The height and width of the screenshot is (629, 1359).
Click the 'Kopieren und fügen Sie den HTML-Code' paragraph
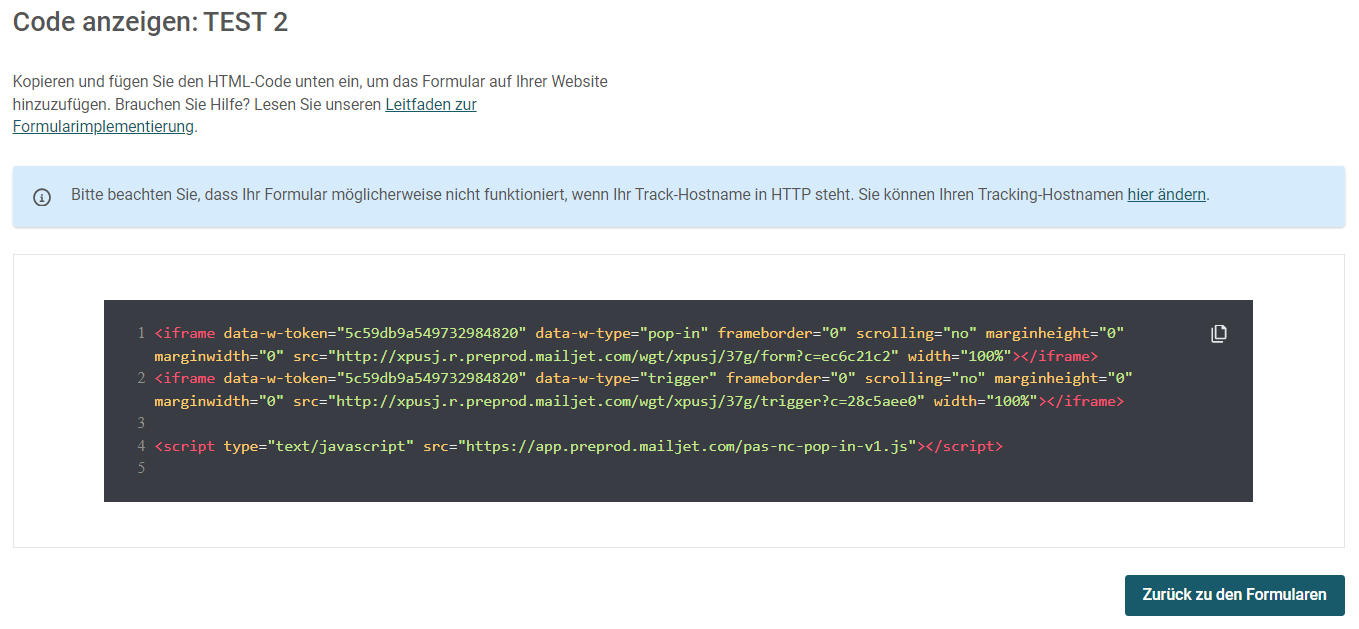[x=310, y=104]
